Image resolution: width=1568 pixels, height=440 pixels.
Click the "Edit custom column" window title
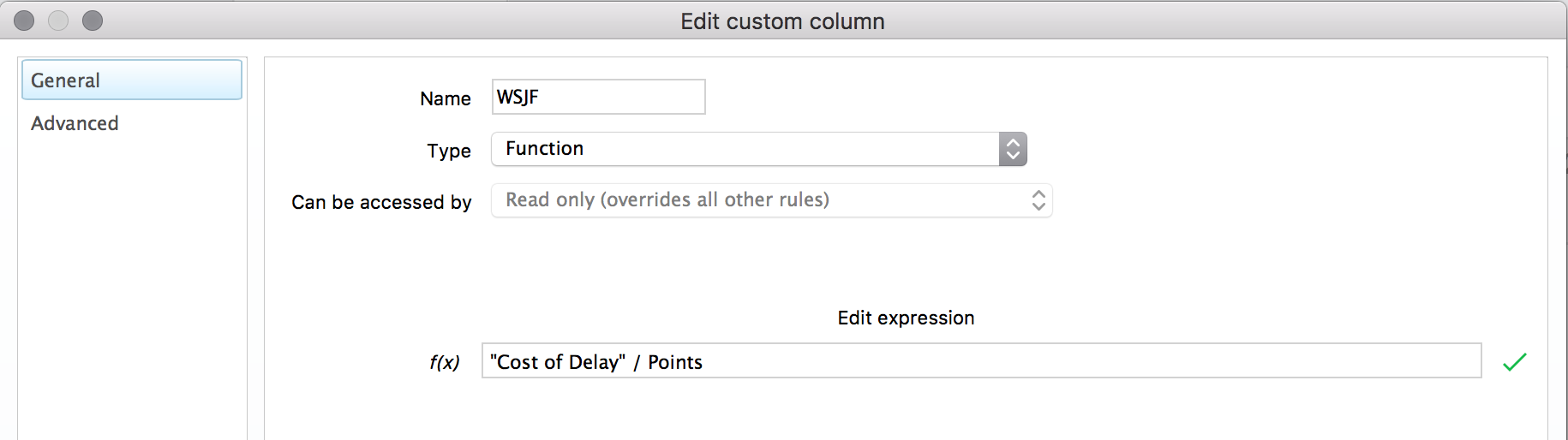click(x=782, y=21)
